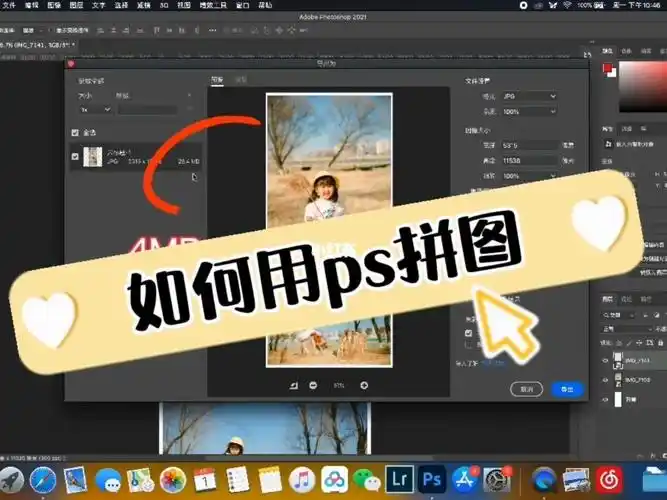Open the layer blend mode dropdown
The width and height of the screenshot is (667, 500).
(627, 329)
